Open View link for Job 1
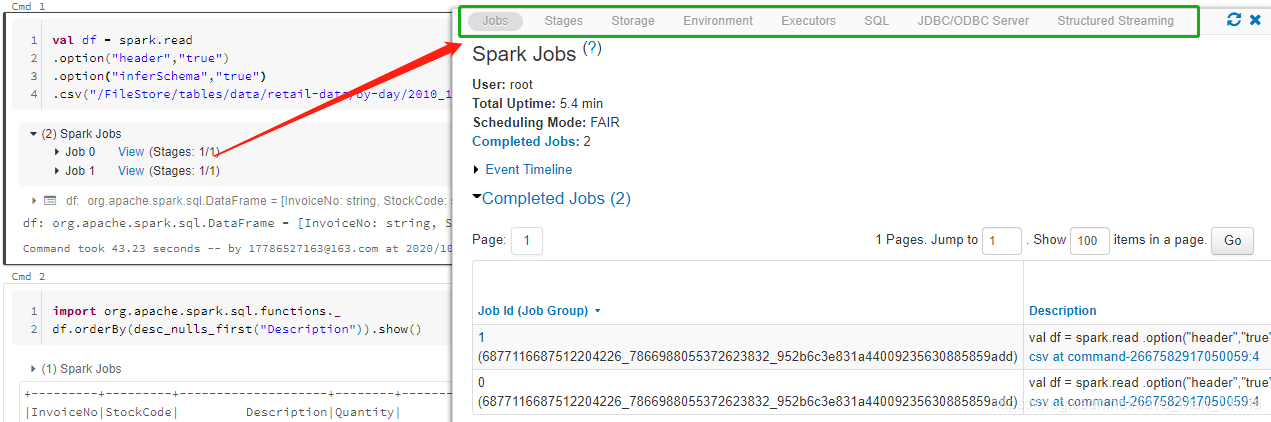 (131, 171)
